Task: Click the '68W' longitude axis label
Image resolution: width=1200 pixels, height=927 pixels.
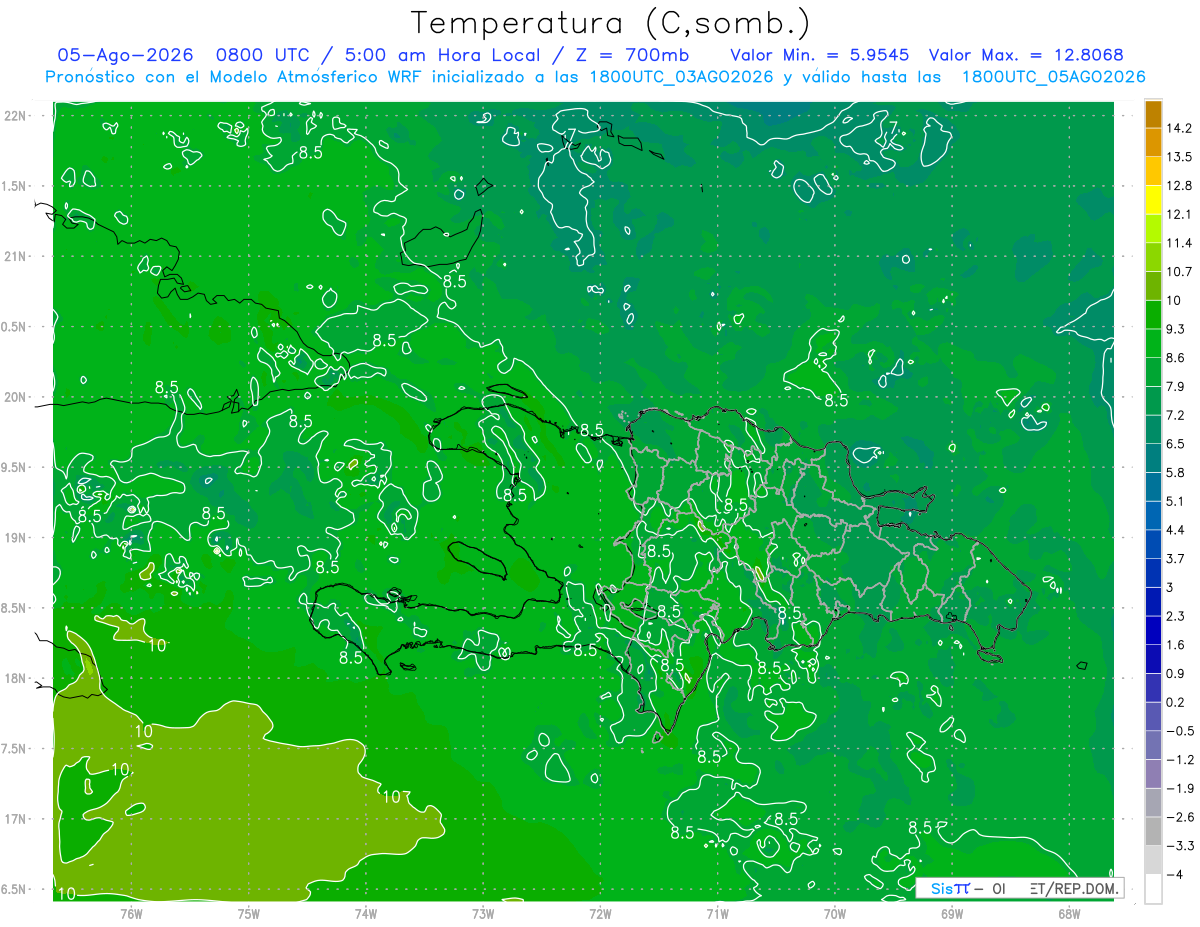Action: (x=1069, y=914)
